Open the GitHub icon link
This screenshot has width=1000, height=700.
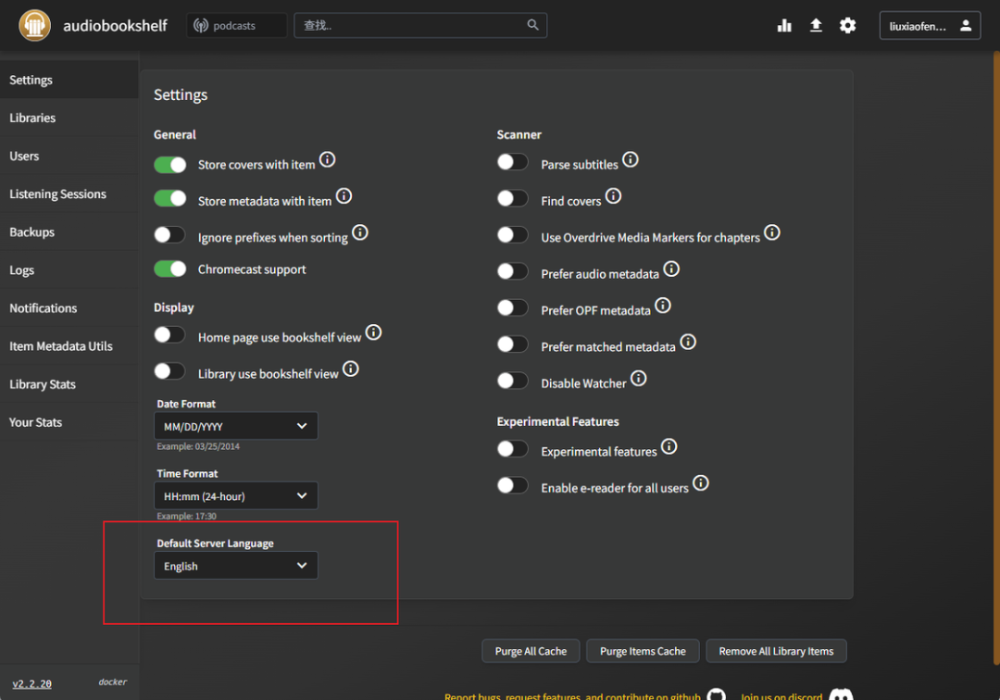(717, 694)
